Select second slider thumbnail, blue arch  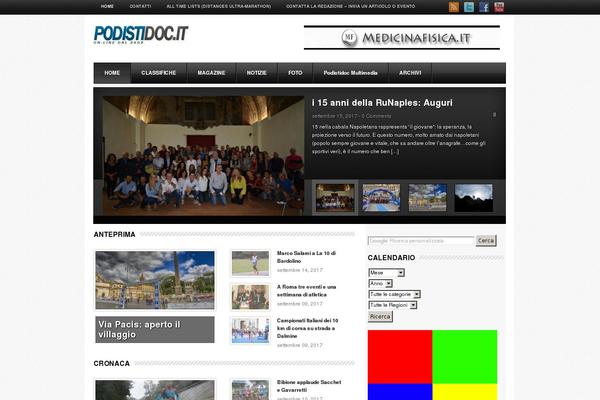click(381, 198)
